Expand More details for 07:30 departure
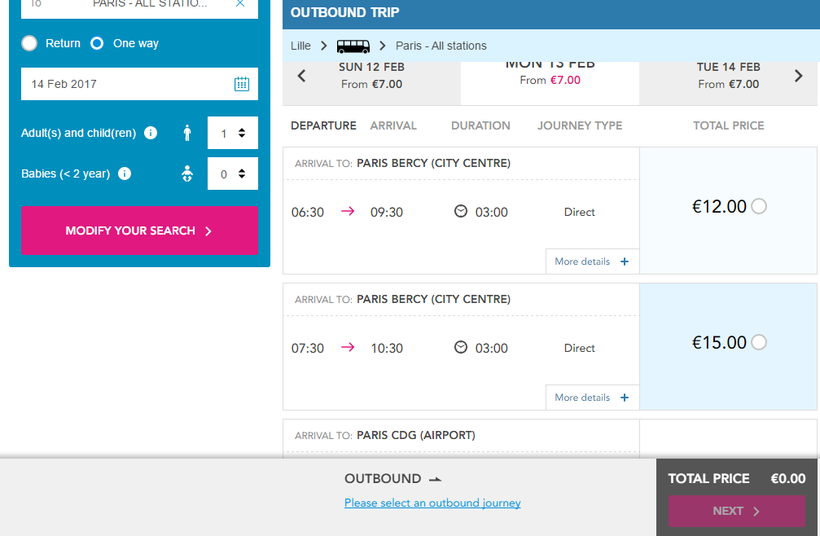 click(592, 397)
